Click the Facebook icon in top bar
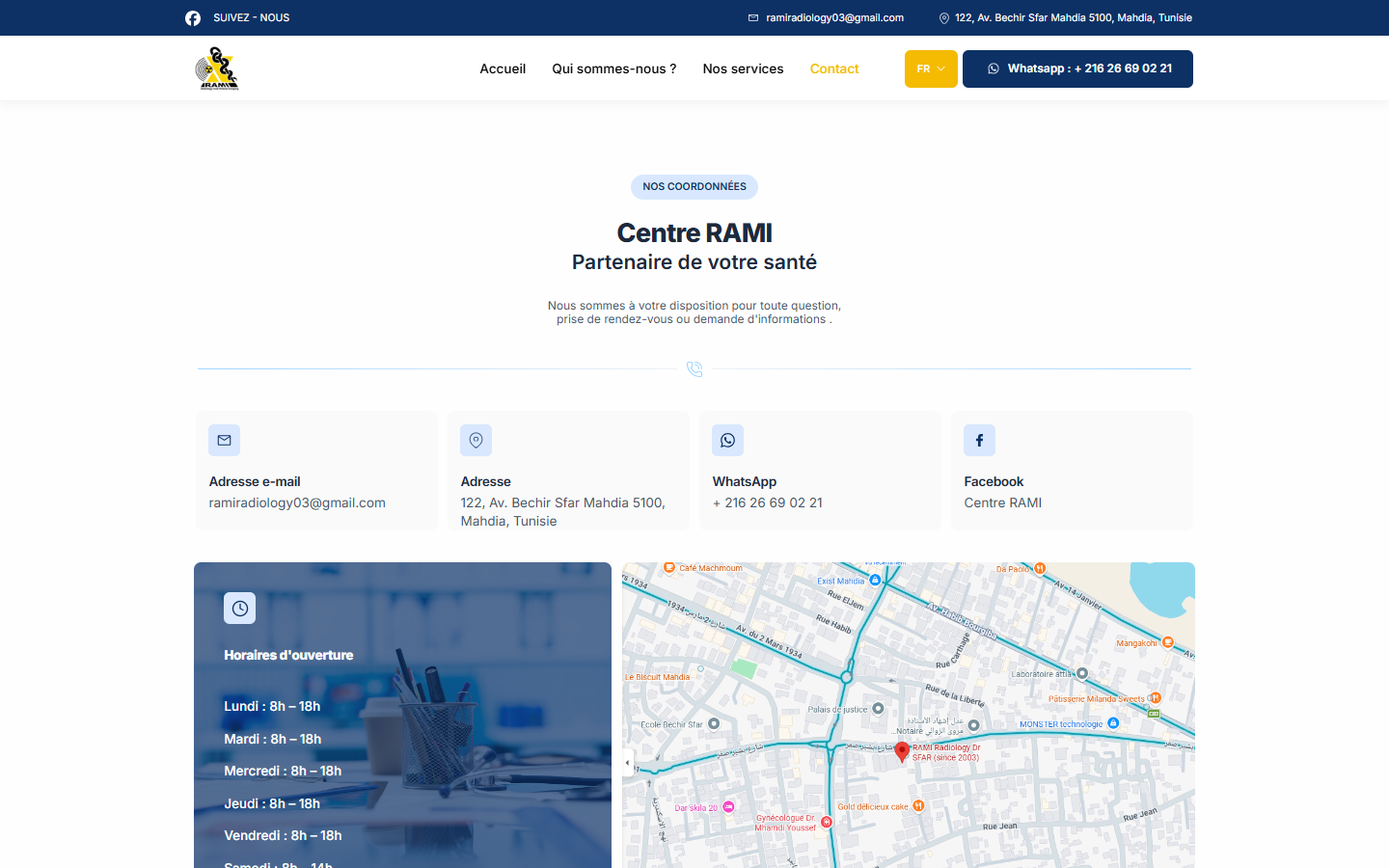 [x=193, y=18]
